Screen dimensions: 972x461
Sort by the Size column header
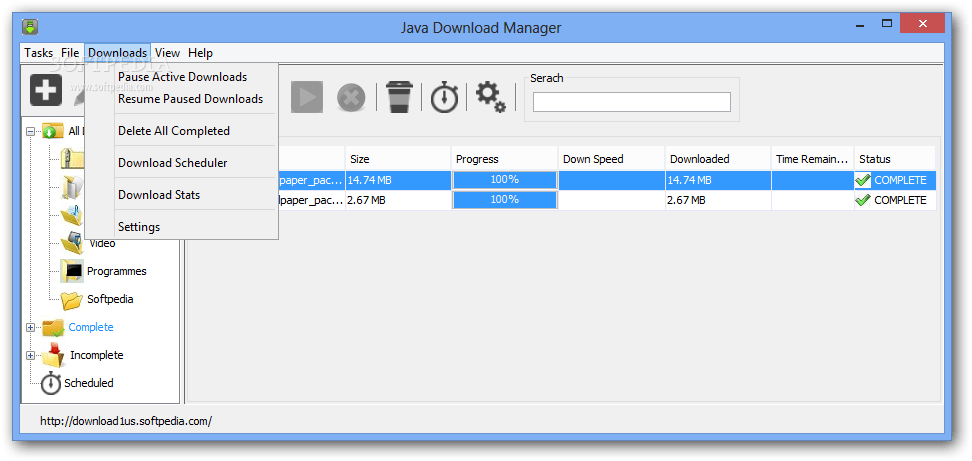point(397,159)
